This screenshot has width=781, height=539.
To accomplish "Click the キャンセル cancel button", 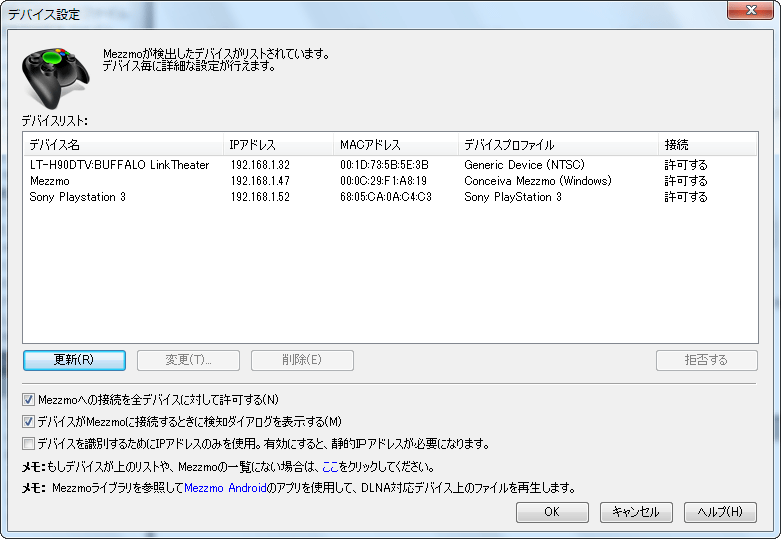I will (636, 512).
